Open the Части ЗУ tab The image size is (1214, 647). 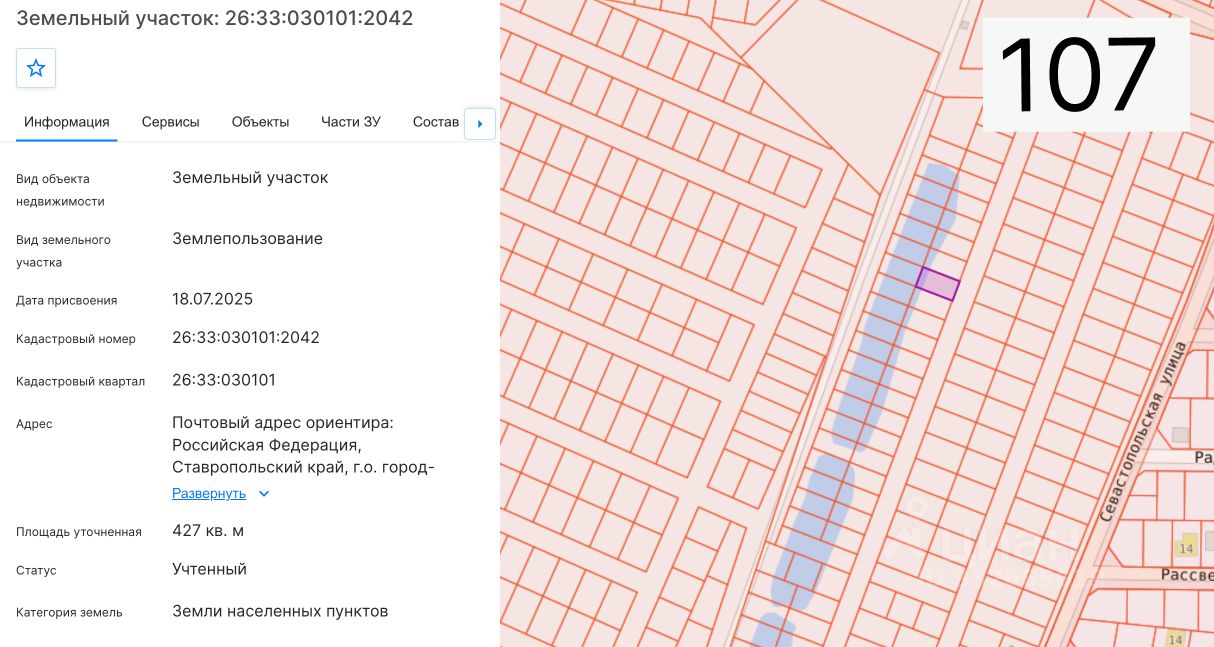click(x=351, y=122)
